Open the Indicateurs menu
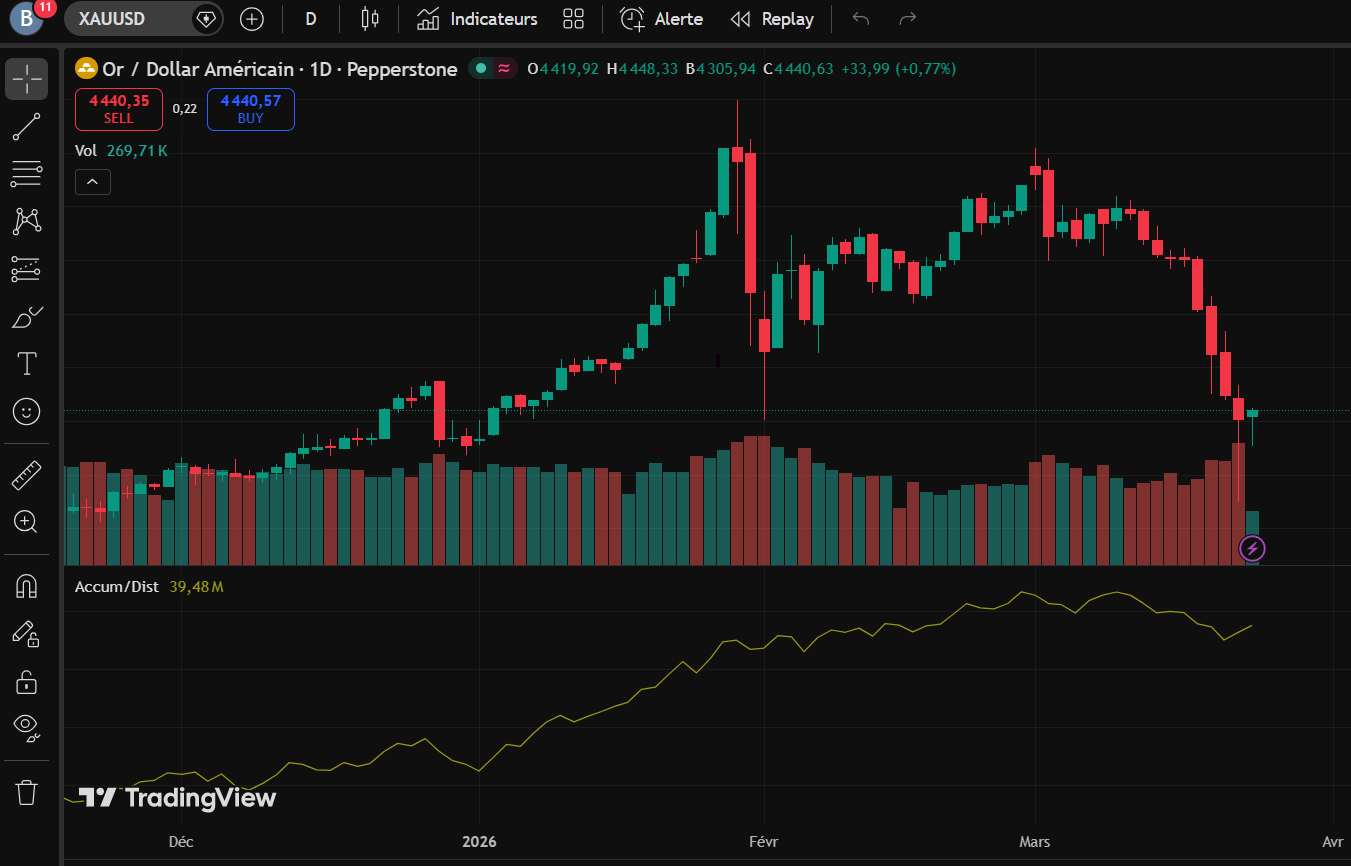The height and width of the screenshot is (866, 1351). pos(477,19)
